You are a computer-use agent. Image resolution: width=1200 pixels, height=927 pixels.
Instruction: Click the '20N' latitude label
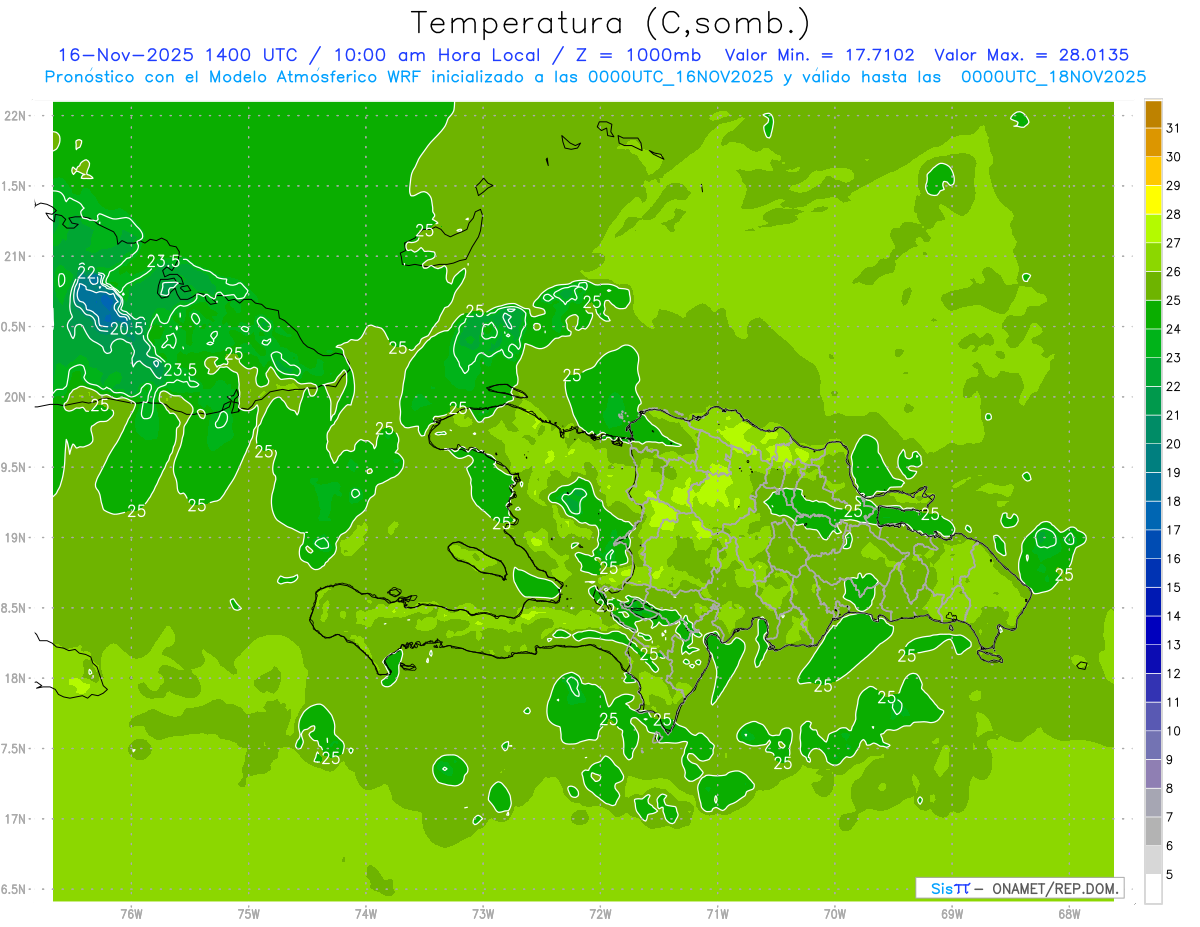(x=16, y=397)
